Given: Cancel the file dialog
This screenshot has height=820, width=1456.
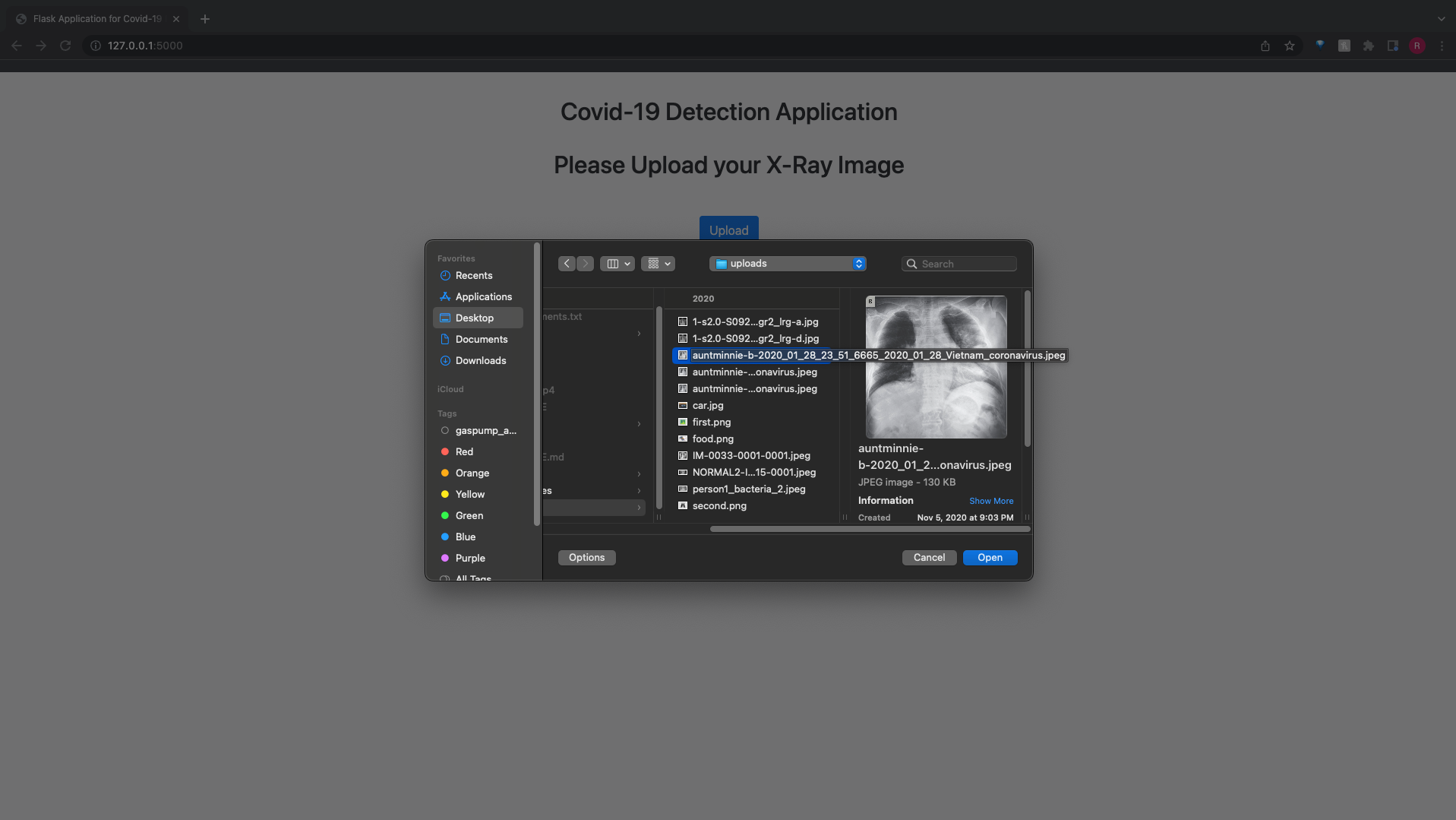Looking at the screenshot, I should (929, 558).
